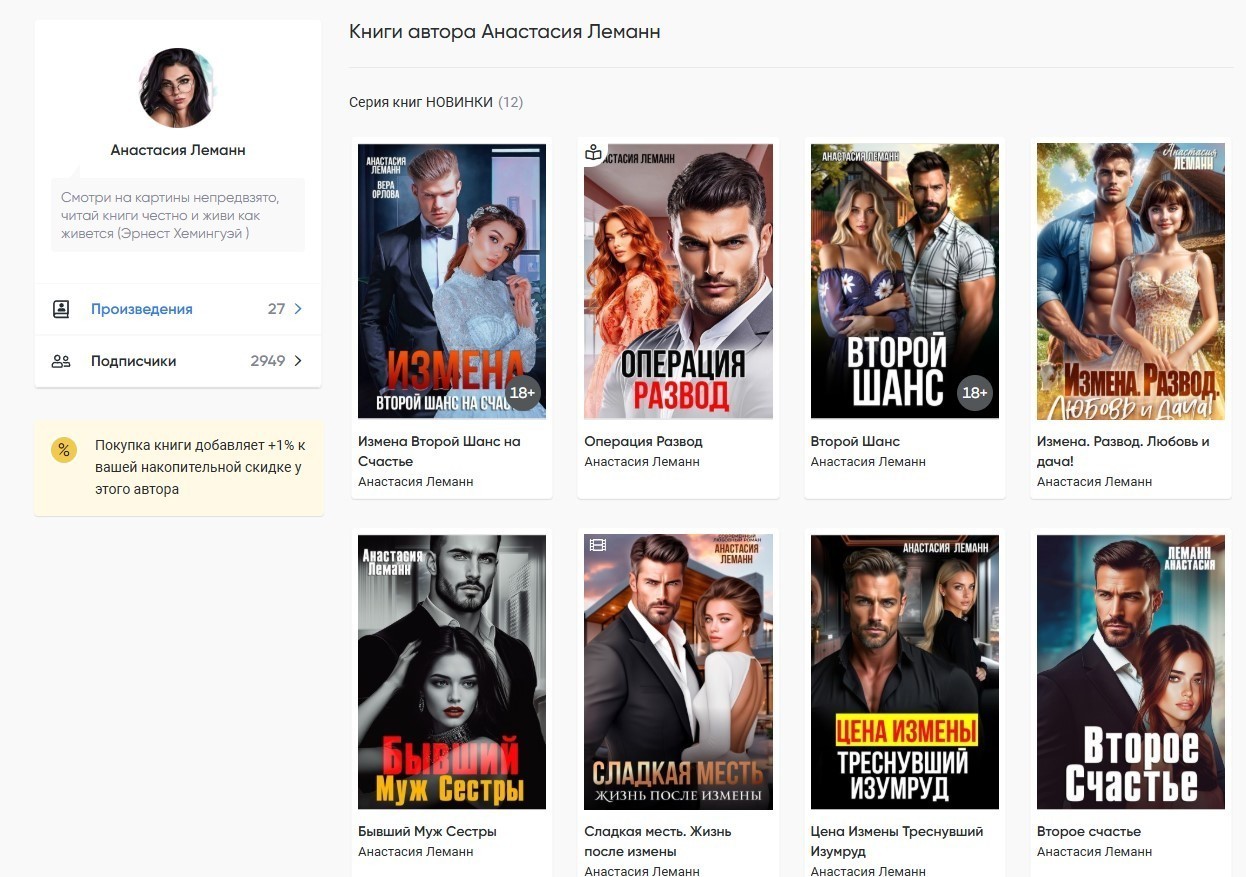Click Анастасия Леманн profile avatar
This screenshot has height=877, width=1246.
[178, 88]
